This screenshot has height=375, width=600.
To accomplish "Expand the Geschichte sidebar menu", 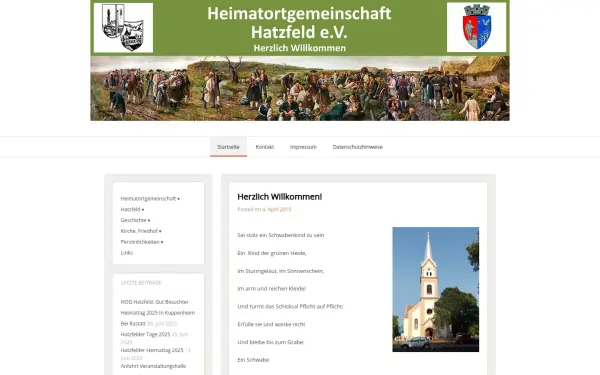I will point(135,220).
